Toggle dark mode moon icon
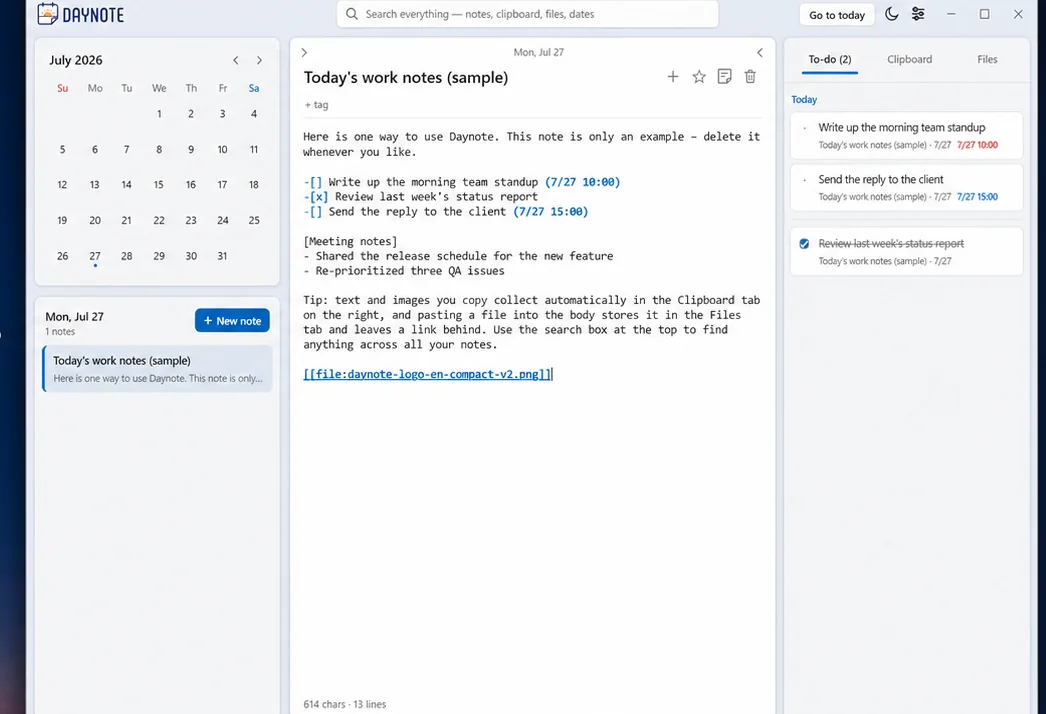Screen dimensions: 1046x714 point(891,14)
